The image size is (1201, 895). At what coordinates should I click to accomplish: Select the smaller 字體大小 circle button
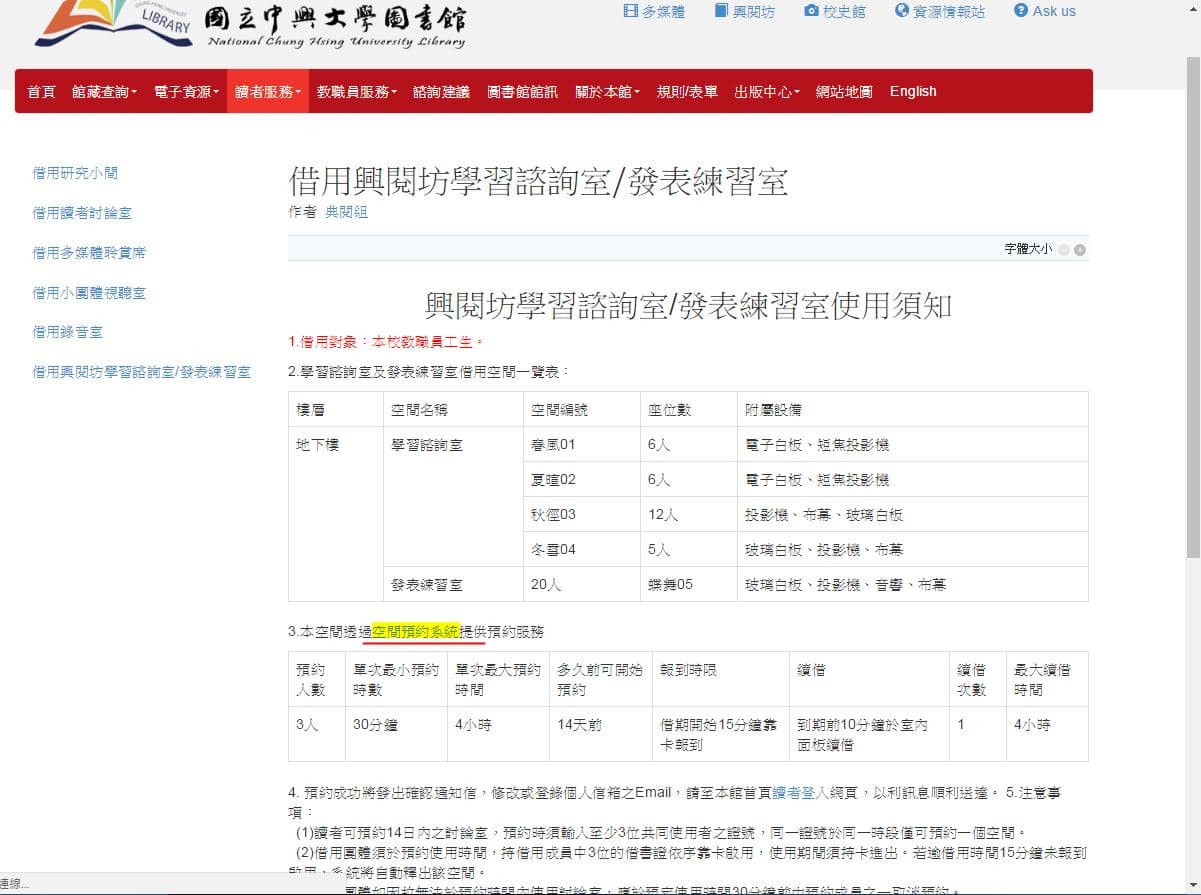(1064, 250)
